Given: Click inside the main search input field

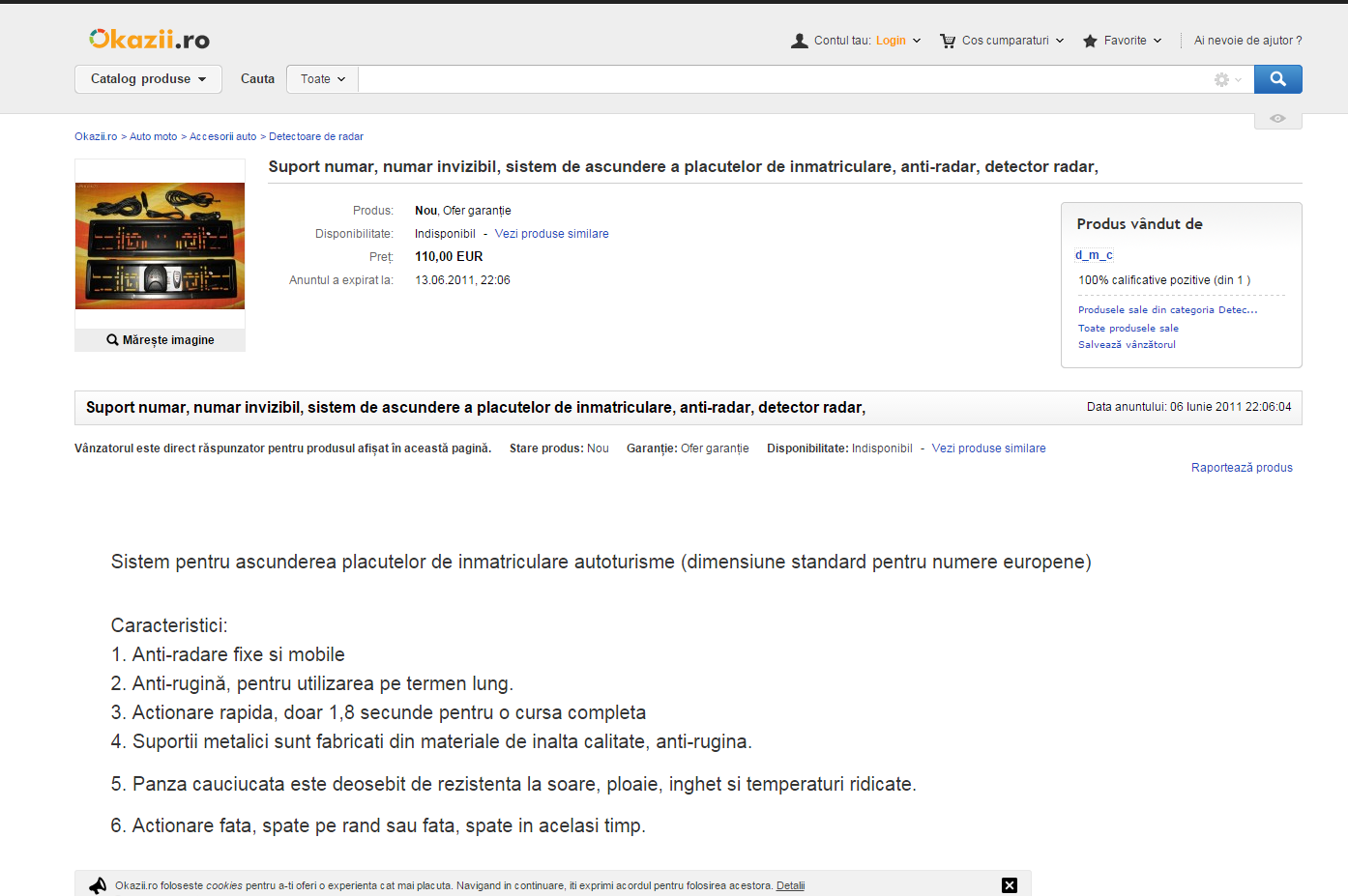Looking at the screenshot, I should tap(774, 78).
